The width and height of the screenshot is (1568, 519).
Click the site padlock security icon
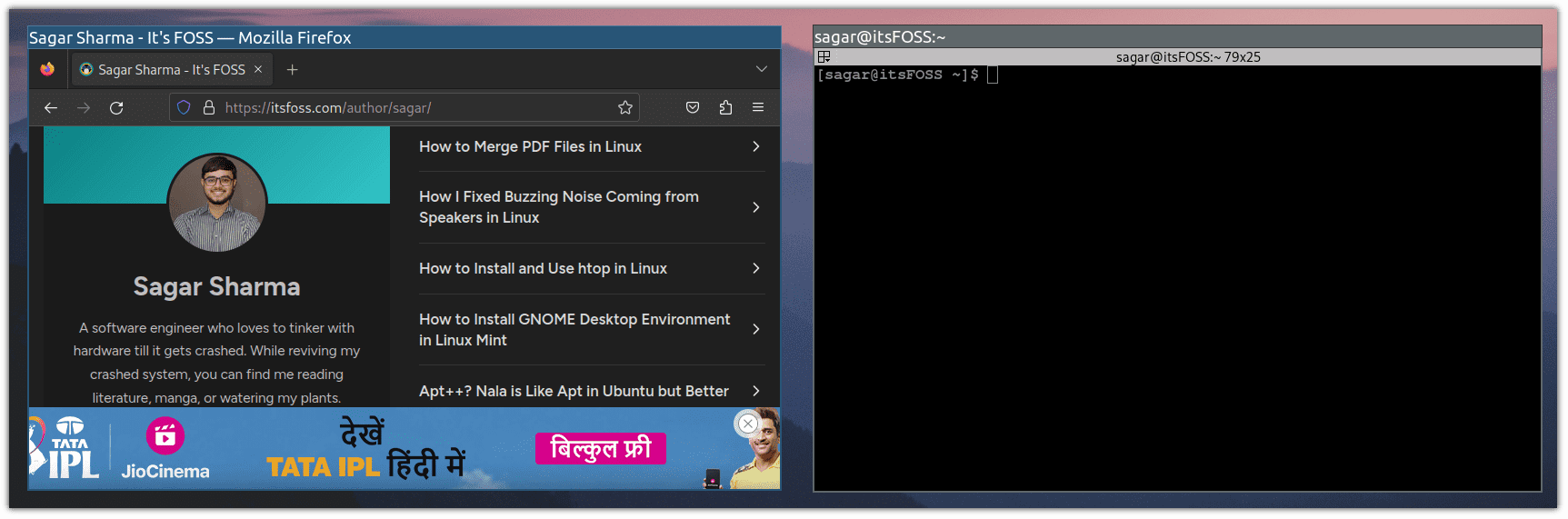(209, 107)
